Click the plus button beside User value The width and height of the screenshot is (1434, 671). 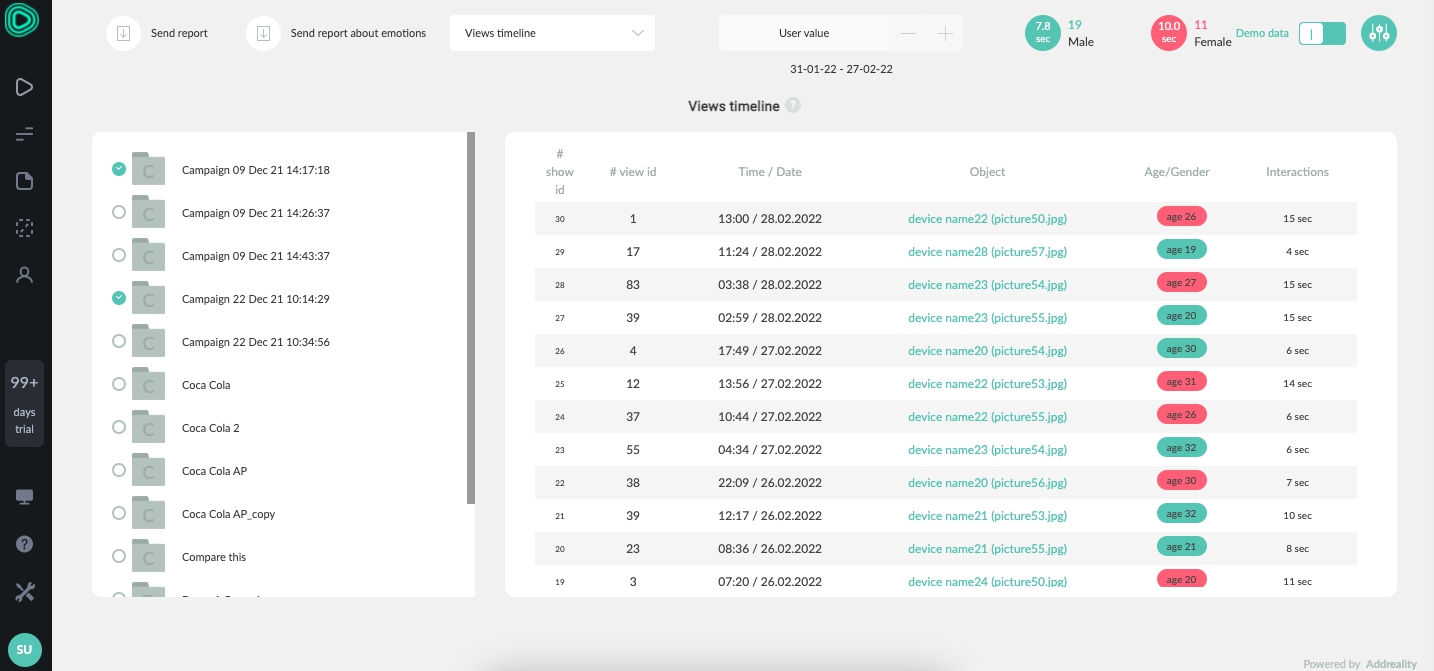pos(945,33)
